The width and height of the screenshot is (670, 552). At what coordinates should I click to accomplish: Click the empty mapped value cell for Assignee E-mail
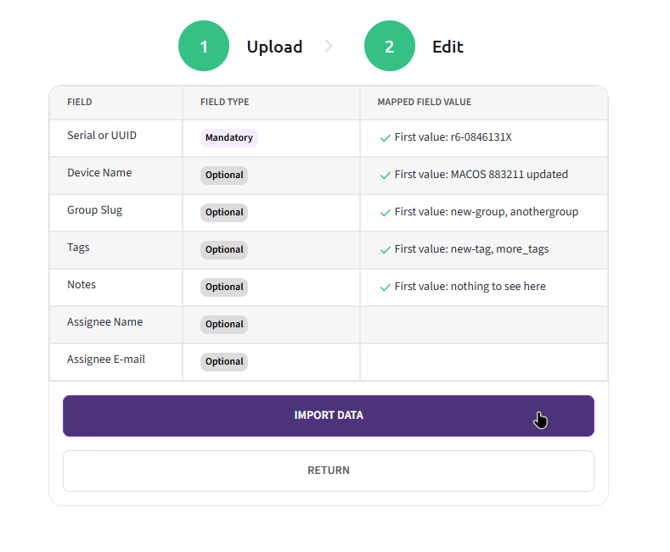click(x=483, y=362)
